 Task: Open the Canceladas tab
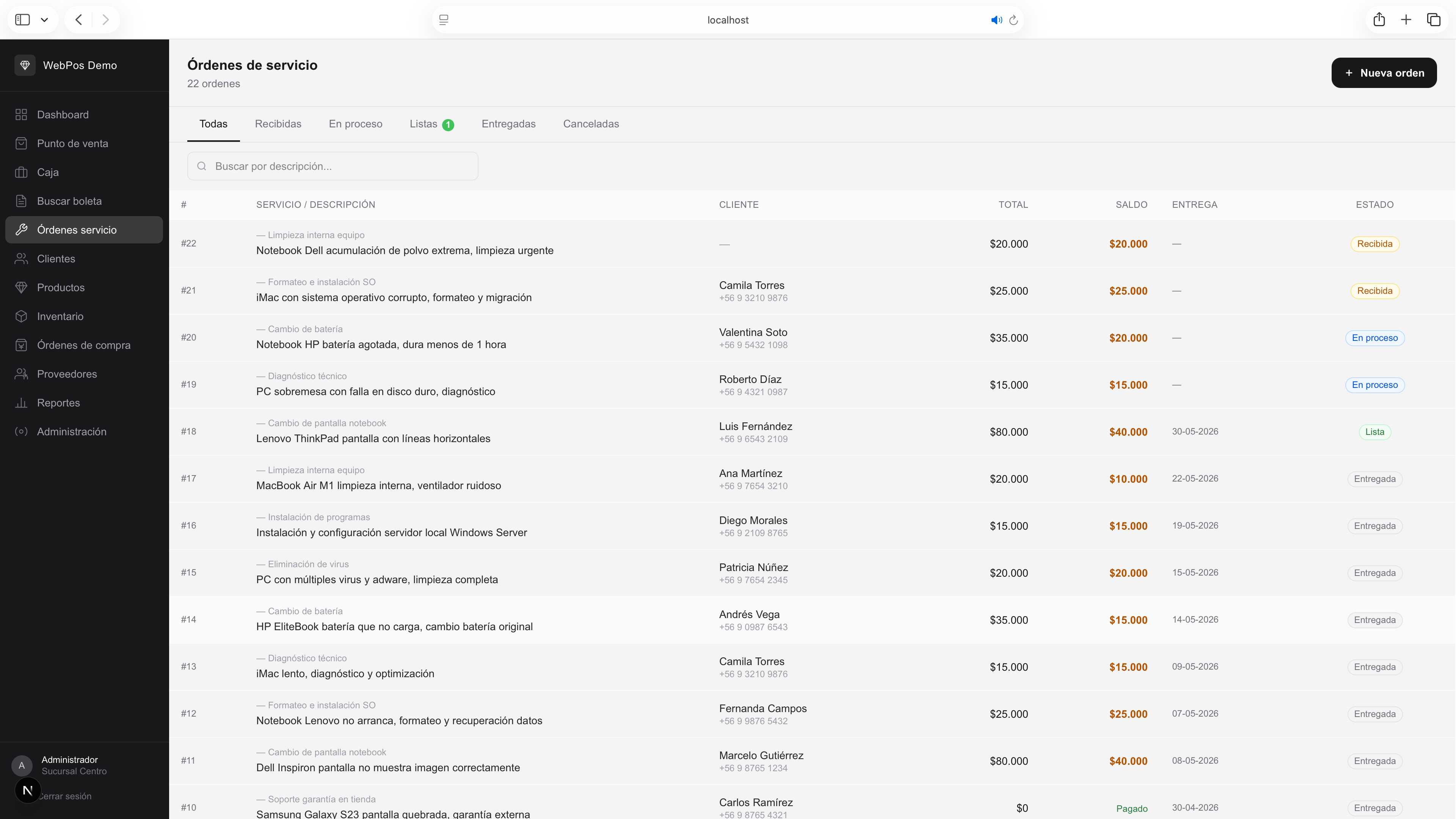(591, 124)
